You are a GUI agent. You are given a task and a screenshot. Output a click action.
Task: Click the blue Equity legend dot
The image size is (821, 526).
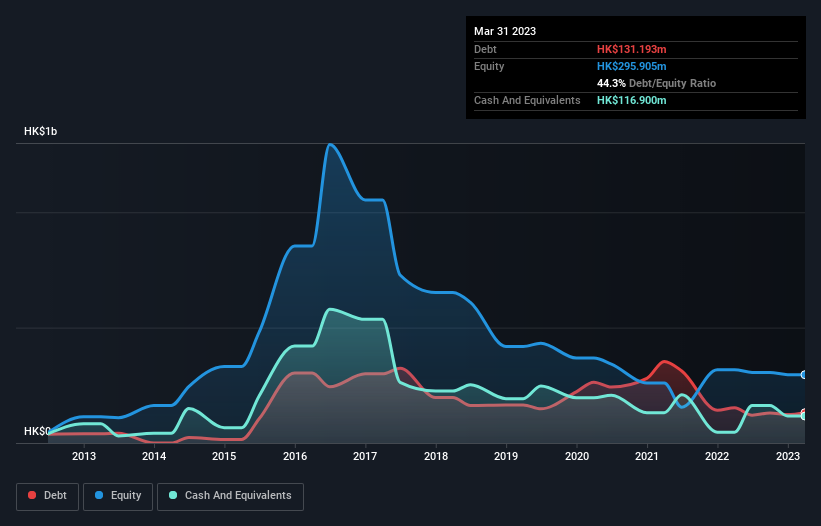(98, 495)
